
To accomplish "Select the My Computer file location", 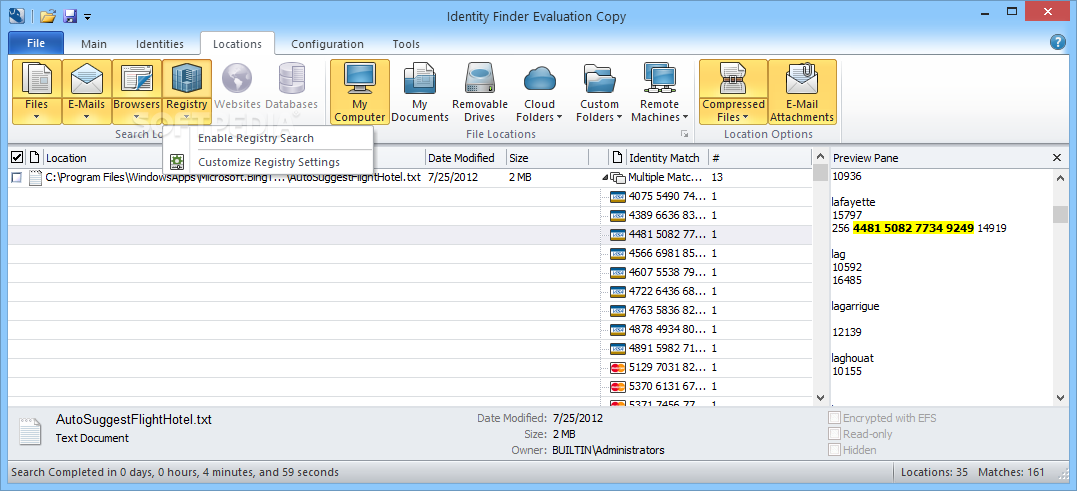I will [360, 92].
